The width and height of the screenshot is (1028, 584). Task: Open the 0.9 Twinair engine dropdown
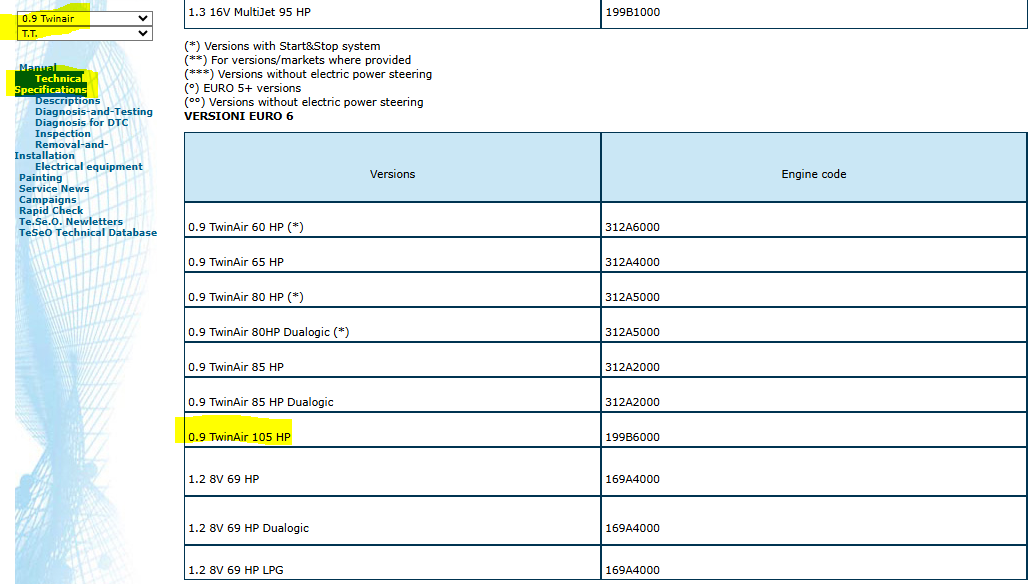tap(84, 18)
